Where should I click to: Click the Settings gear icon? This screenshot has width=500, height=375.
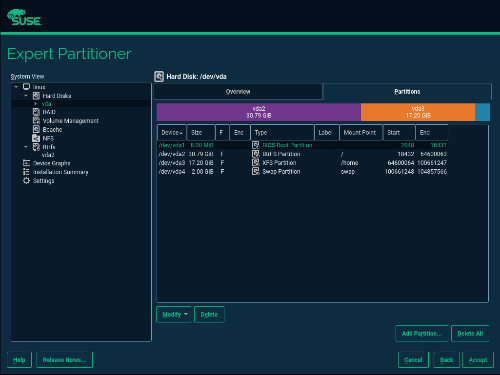(x=26, y=180)
